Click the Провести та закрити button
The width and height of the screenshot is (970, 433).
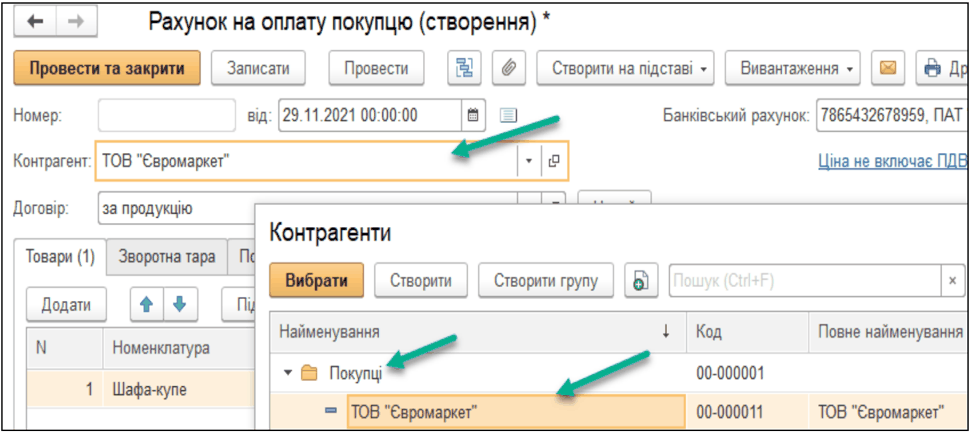click(x=107, y=69)
